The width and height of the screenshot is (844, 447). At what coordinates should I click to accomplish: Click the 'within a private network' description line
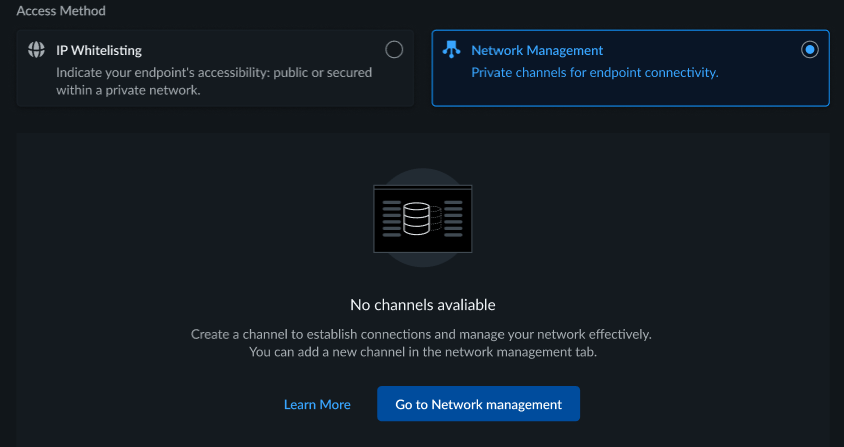click(x=128, y=90)
